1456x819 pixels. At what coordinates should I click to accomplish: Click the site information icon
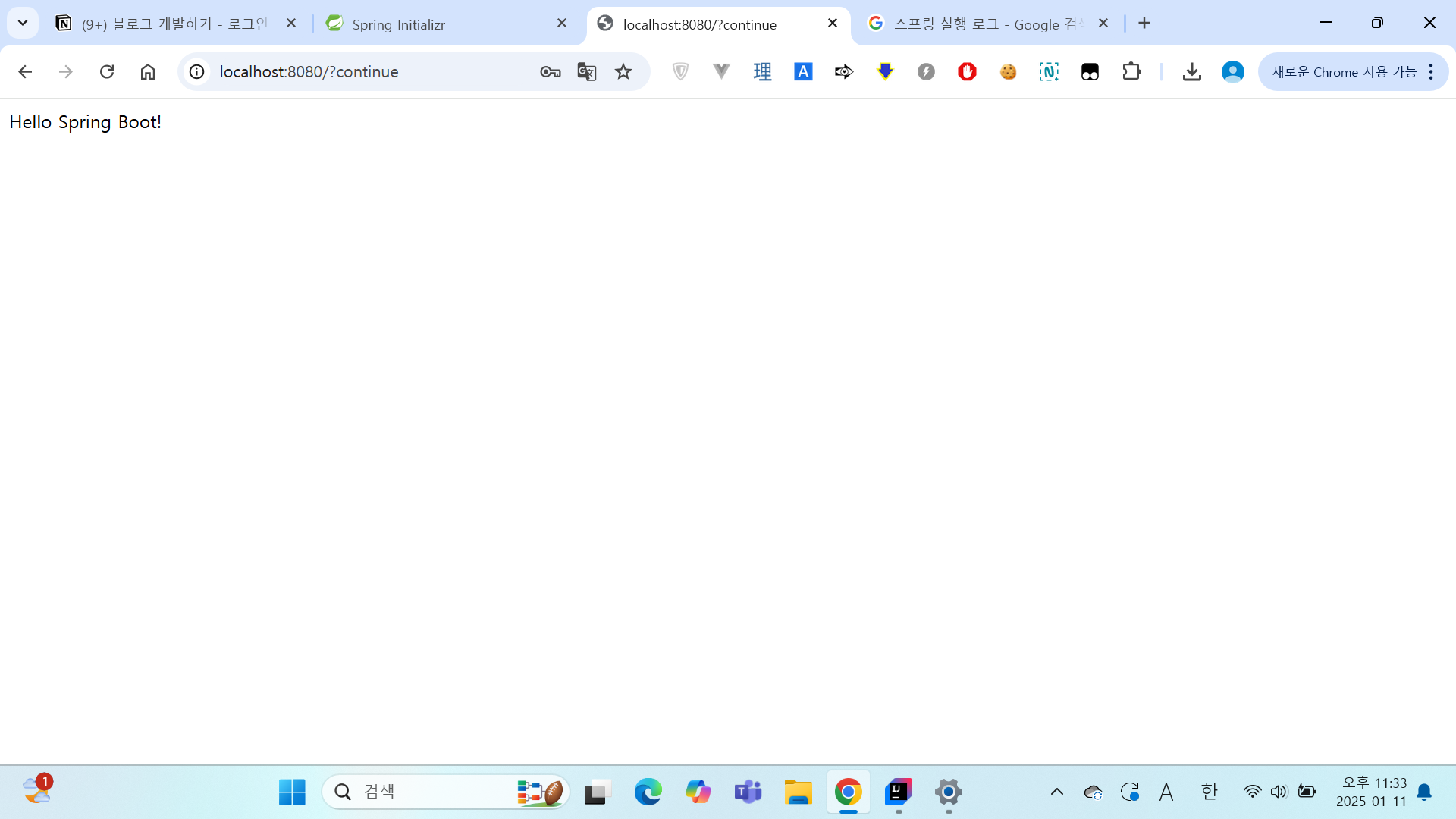pos(197,71)
